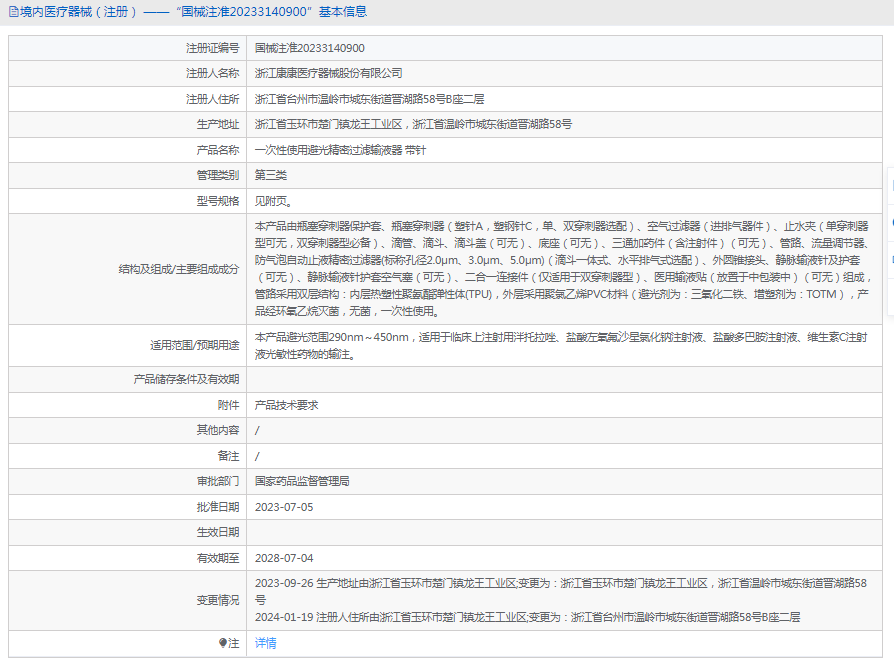Select expiry date 2028-07-04
894x665 pixels.
click(x=284, y=558)
